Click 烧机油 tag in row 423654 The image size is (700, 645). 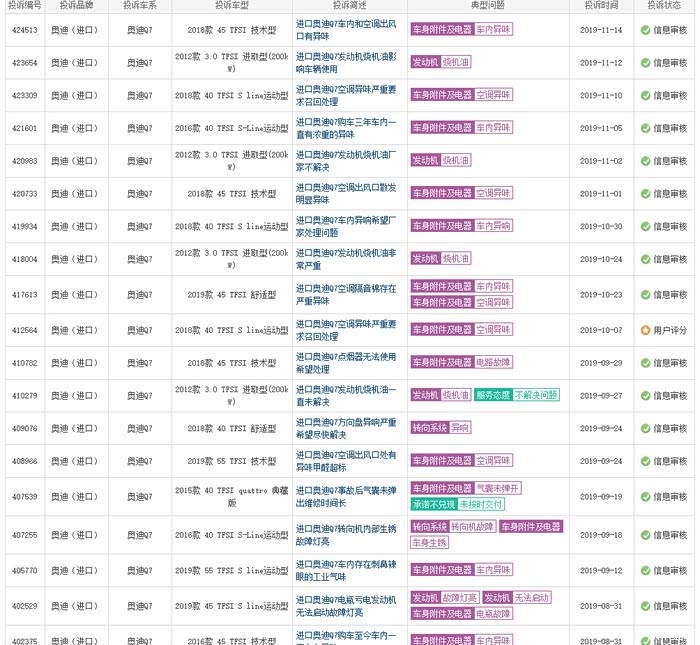(456, 62)
